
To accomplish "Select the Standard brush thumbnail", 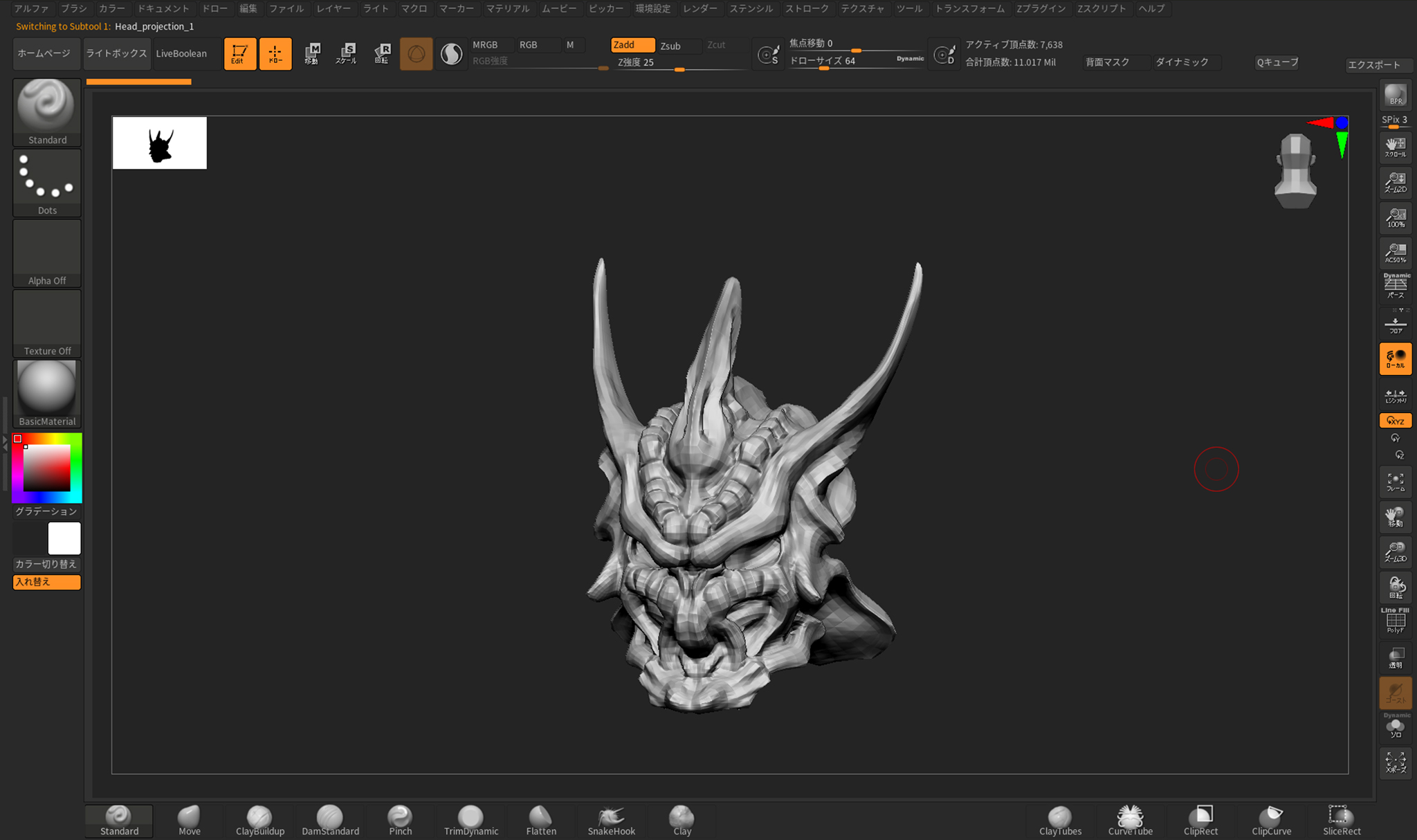I will point(46,107).
